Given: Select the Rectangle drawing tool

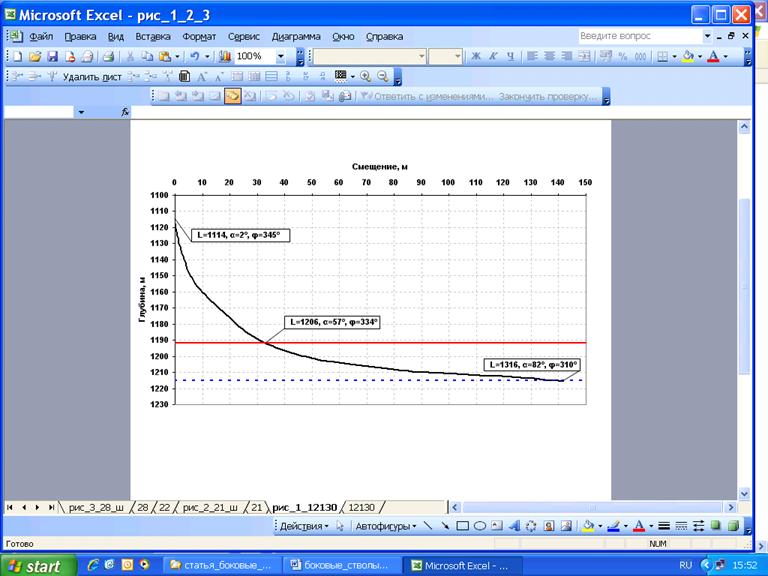Looking at the screenshot, I should coord(463,525).
